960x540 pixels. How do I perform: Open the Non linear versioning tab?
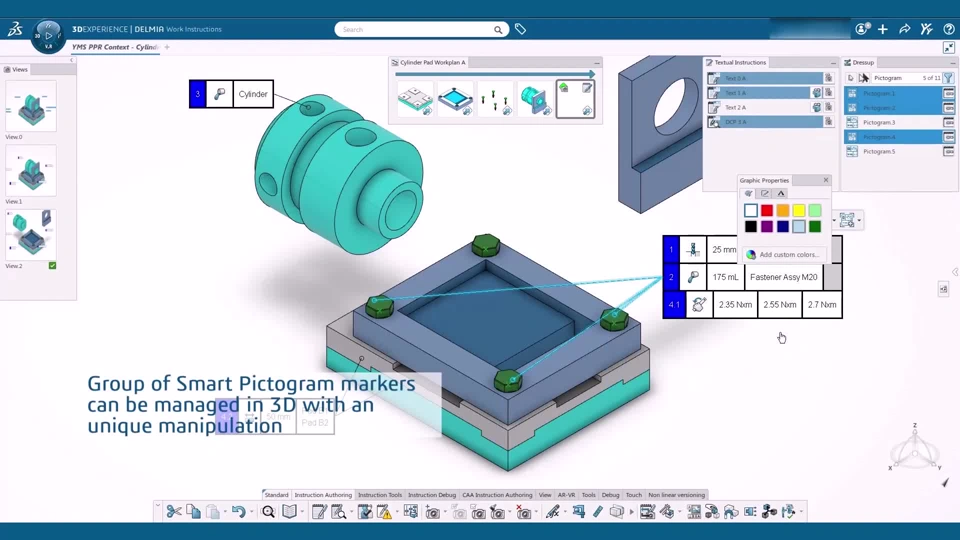[x=677, y=495]
